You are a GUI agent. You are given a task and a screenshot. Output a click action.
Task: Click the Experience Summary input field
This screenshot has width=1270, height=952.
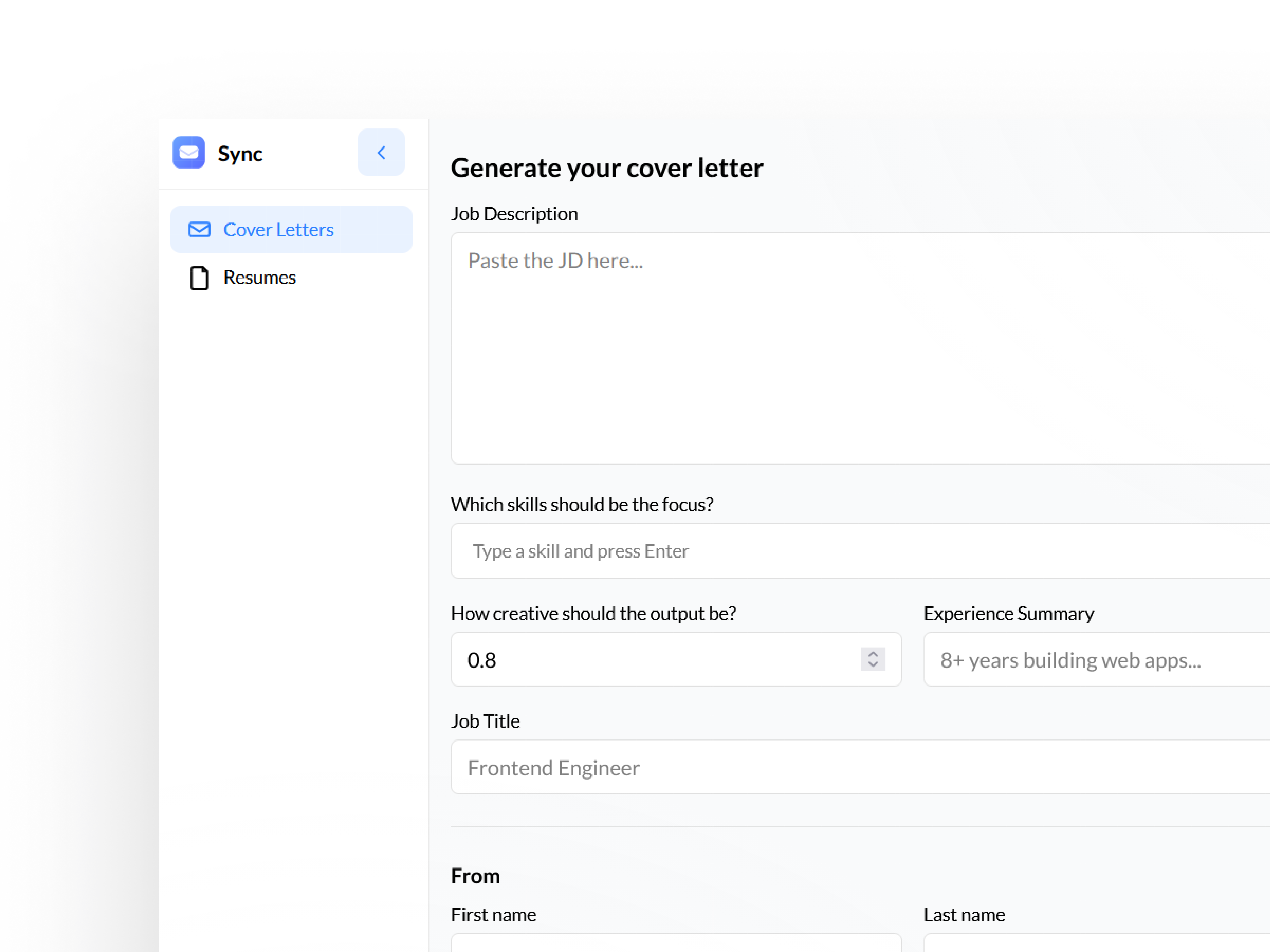(x=1097, y=659)
